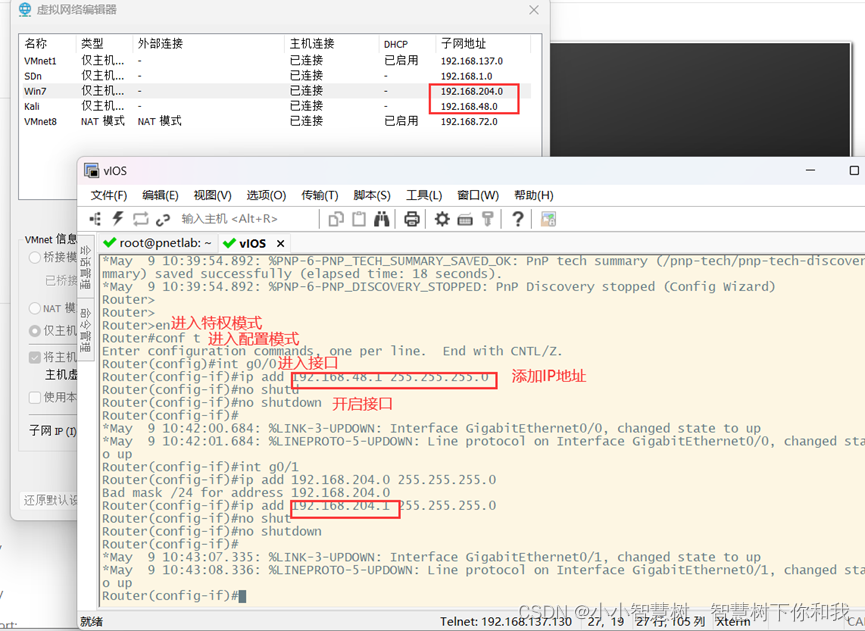Click the Print icon
865x631 pixels.
[412, 219]
